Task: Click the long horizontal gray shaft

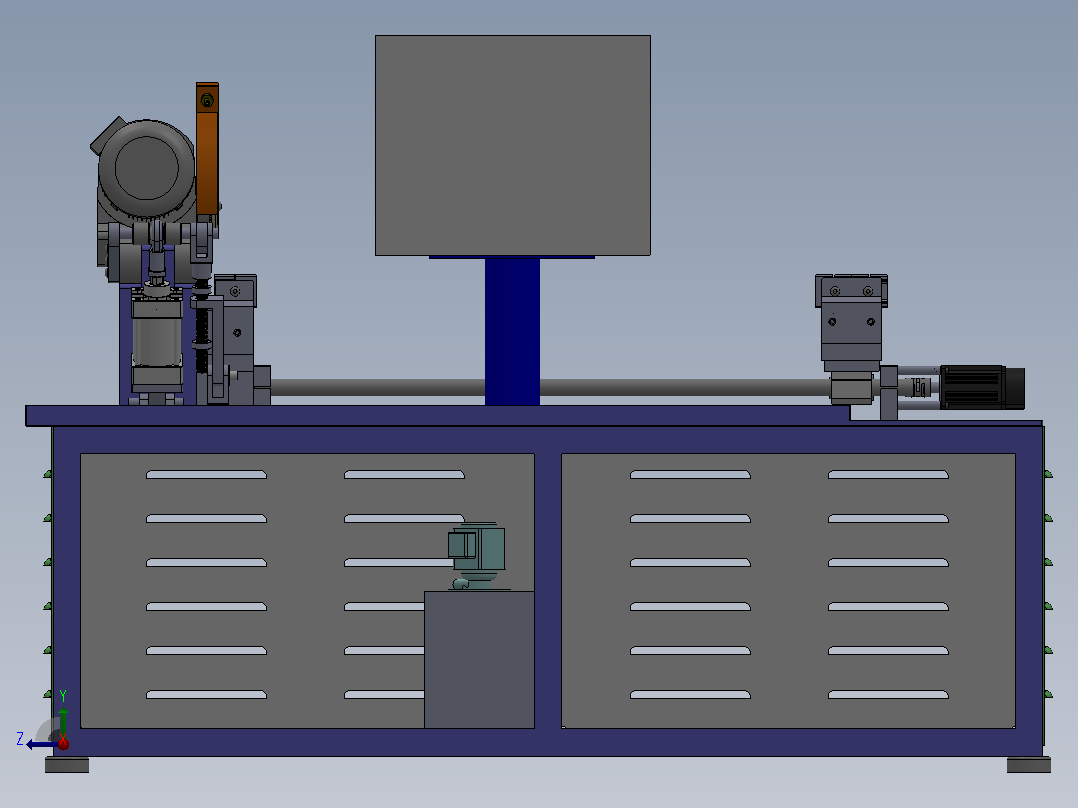Action: (550, 387)
